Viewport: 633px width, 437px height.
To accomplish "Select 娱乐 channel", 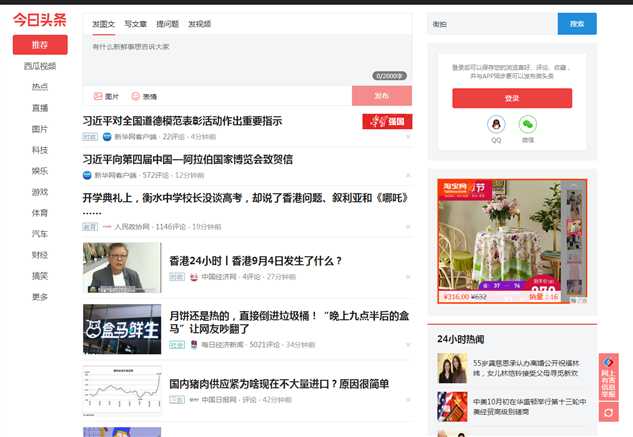I will [x=40, y=171].
